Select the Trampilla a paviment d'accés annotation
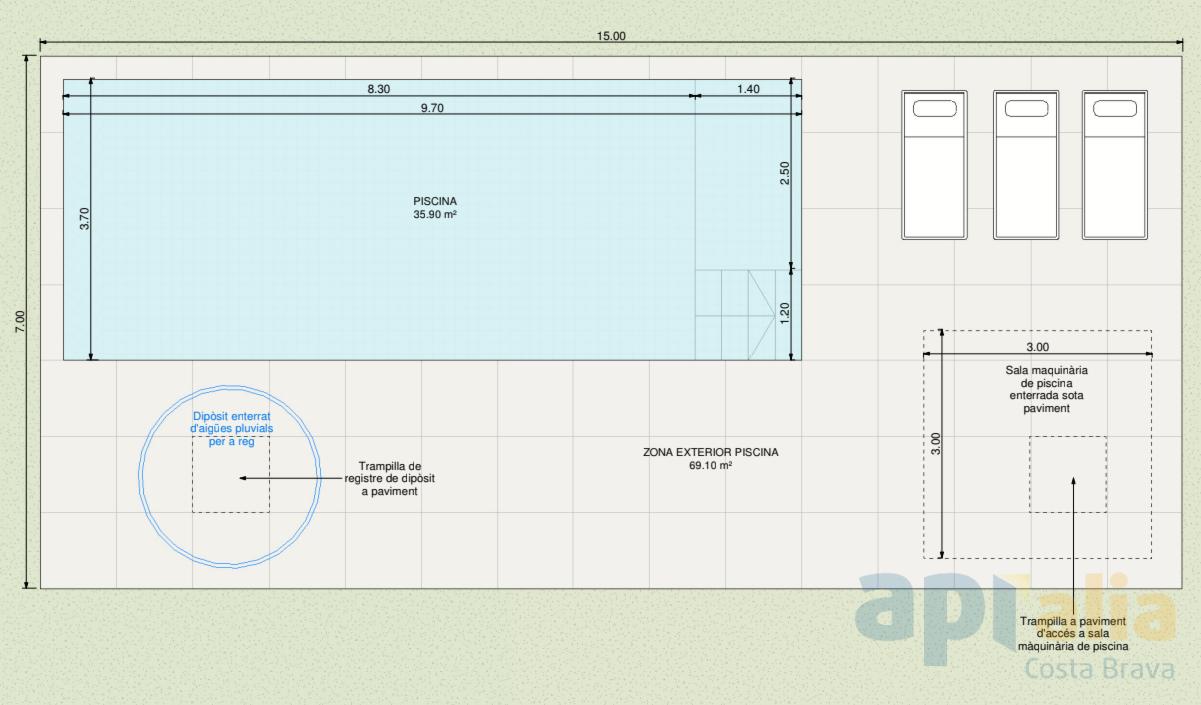Screen dimensions: 1201x705 [1073, 633]
